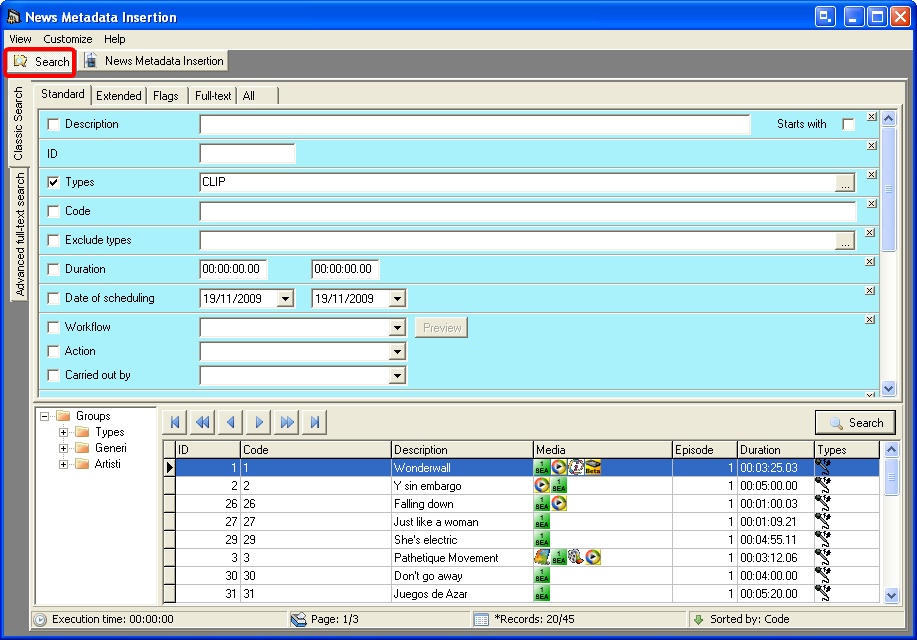Open Types browse ellipsis button
The height and width of the screenshot is (640, 917).
click(x=845, y=183)
